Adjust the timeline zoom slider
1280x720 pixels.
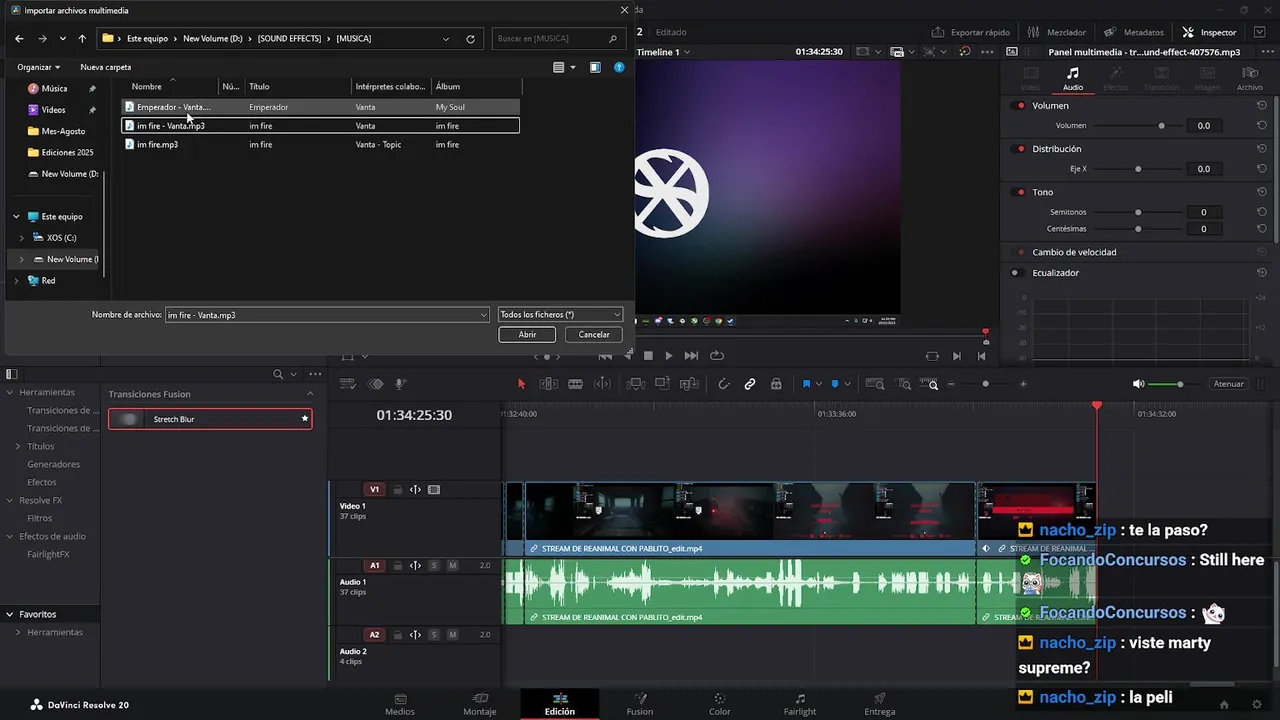coord(986,384)
